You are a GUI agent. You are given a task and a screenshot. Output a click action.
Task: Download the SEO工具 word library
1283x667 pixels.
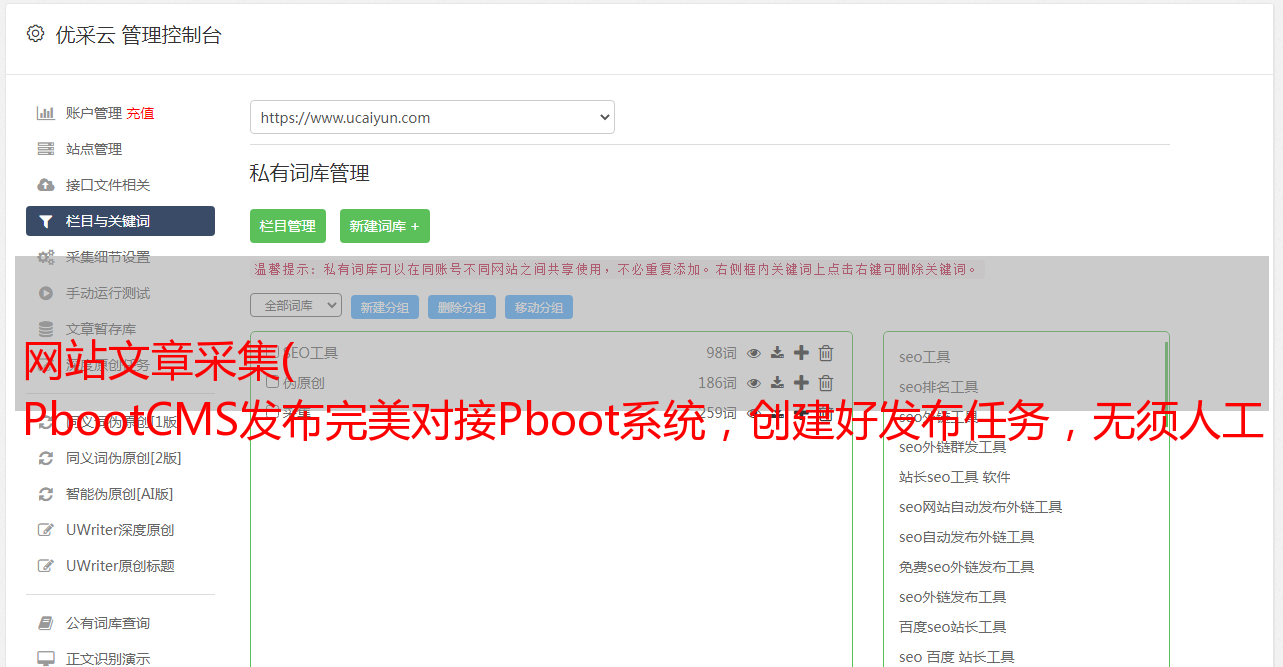point(777,353)
